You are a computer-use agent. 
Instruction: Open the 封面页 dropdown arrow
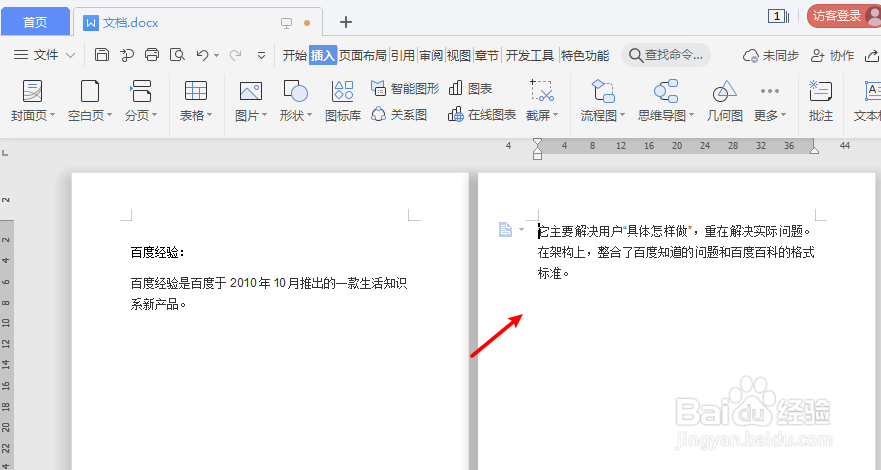52,115
